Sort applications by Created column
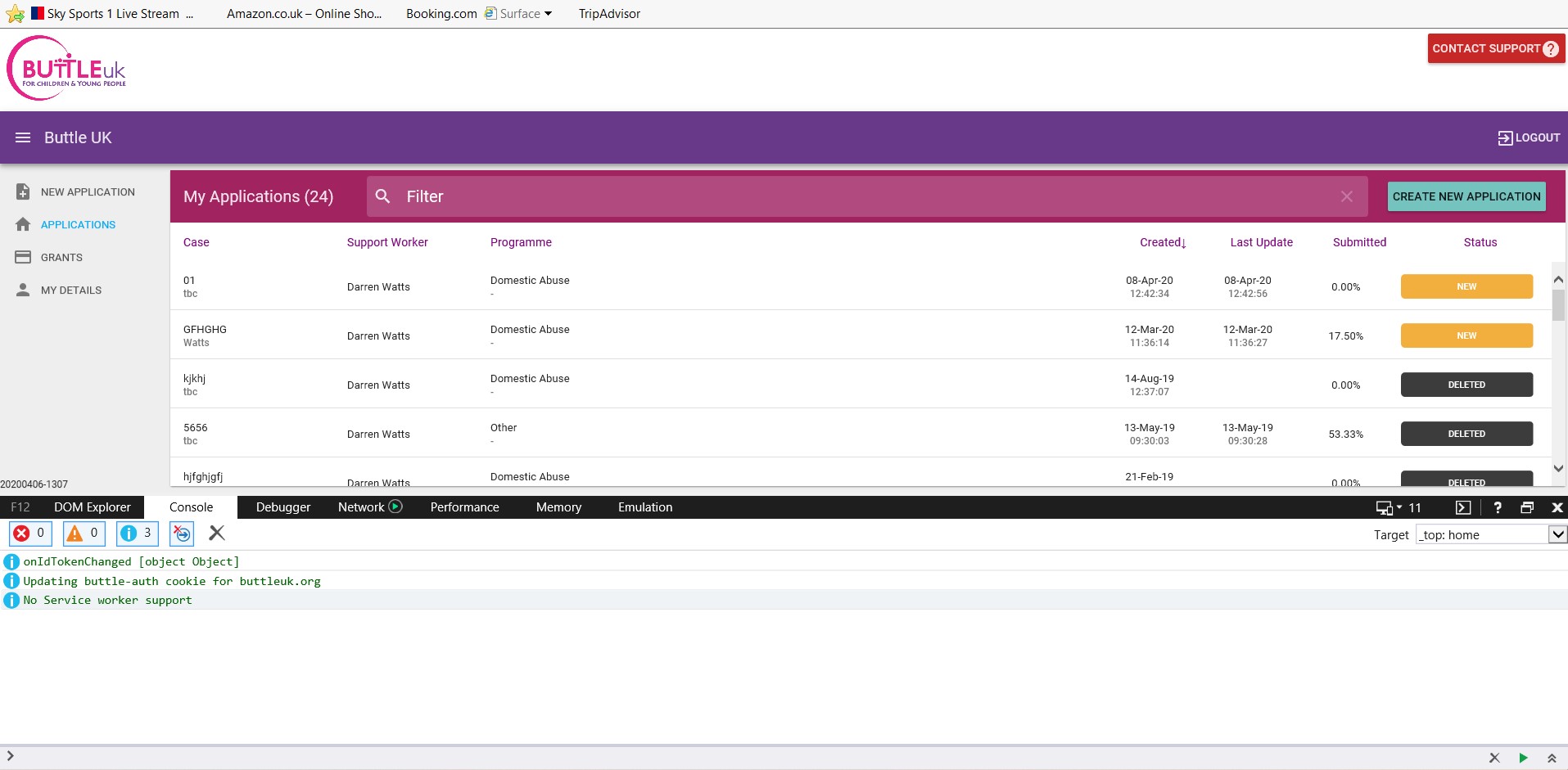Image resolution: width=1568 pixels, height=770 pixels. coord(1163,242)
